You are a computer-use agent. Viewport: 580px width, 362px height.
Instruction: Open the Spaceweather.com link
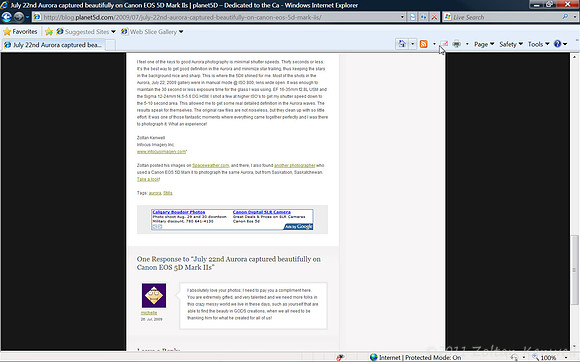coord(210,165)
